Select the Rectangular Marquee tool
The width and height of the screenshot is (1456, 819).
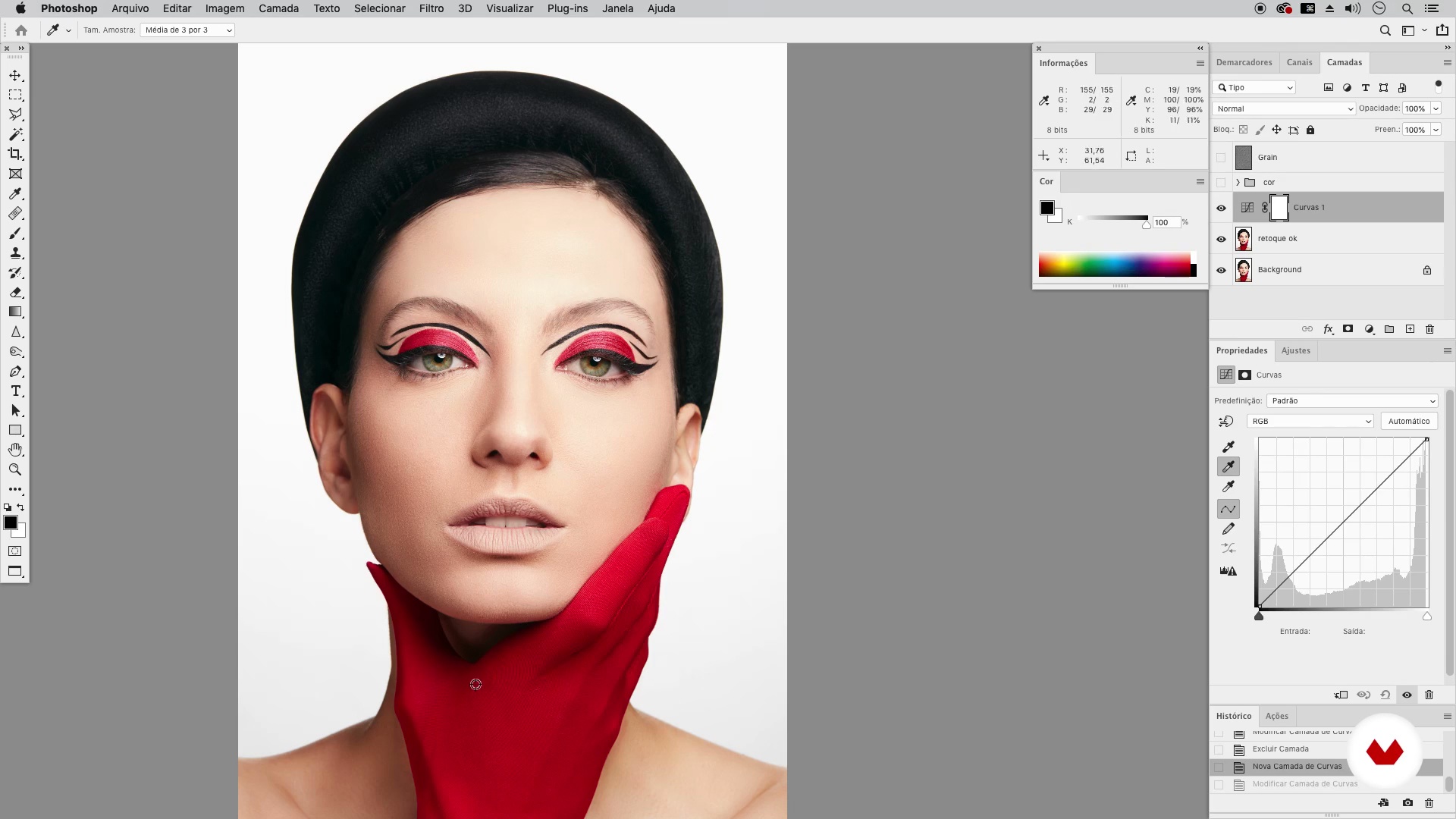point(15,95)
